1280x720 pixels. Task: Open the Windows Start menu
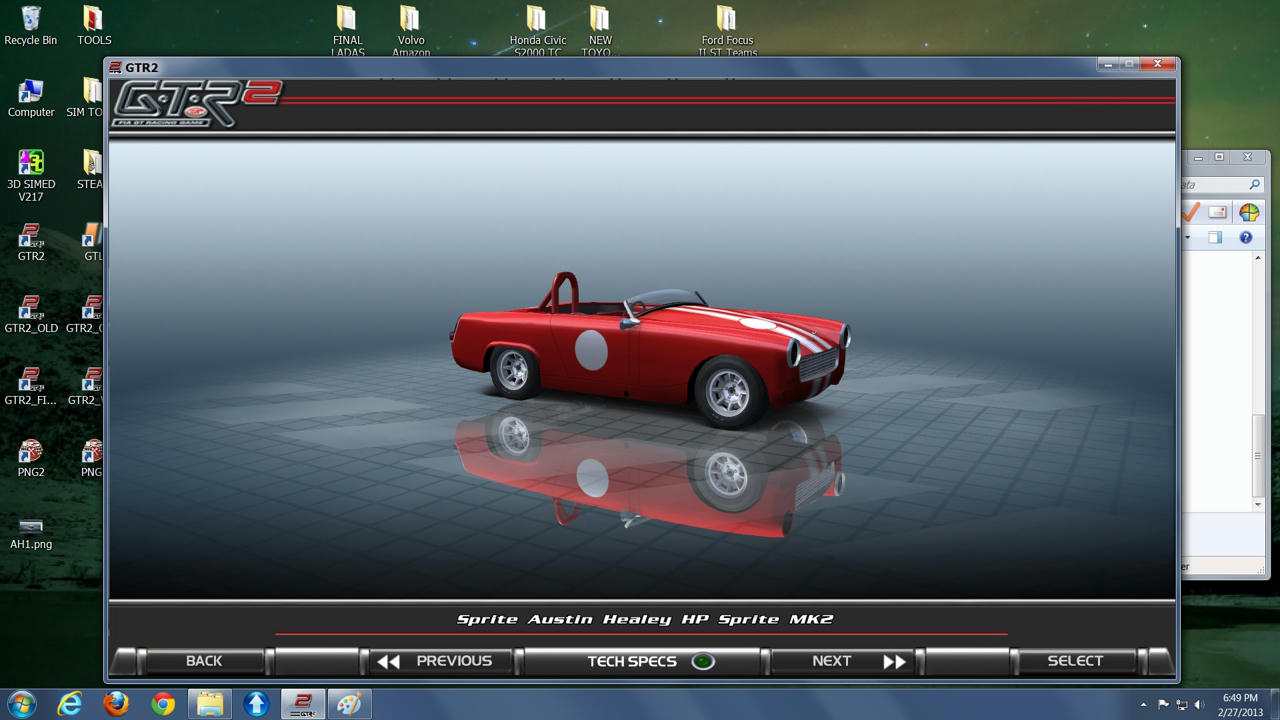tap(21, 704)
